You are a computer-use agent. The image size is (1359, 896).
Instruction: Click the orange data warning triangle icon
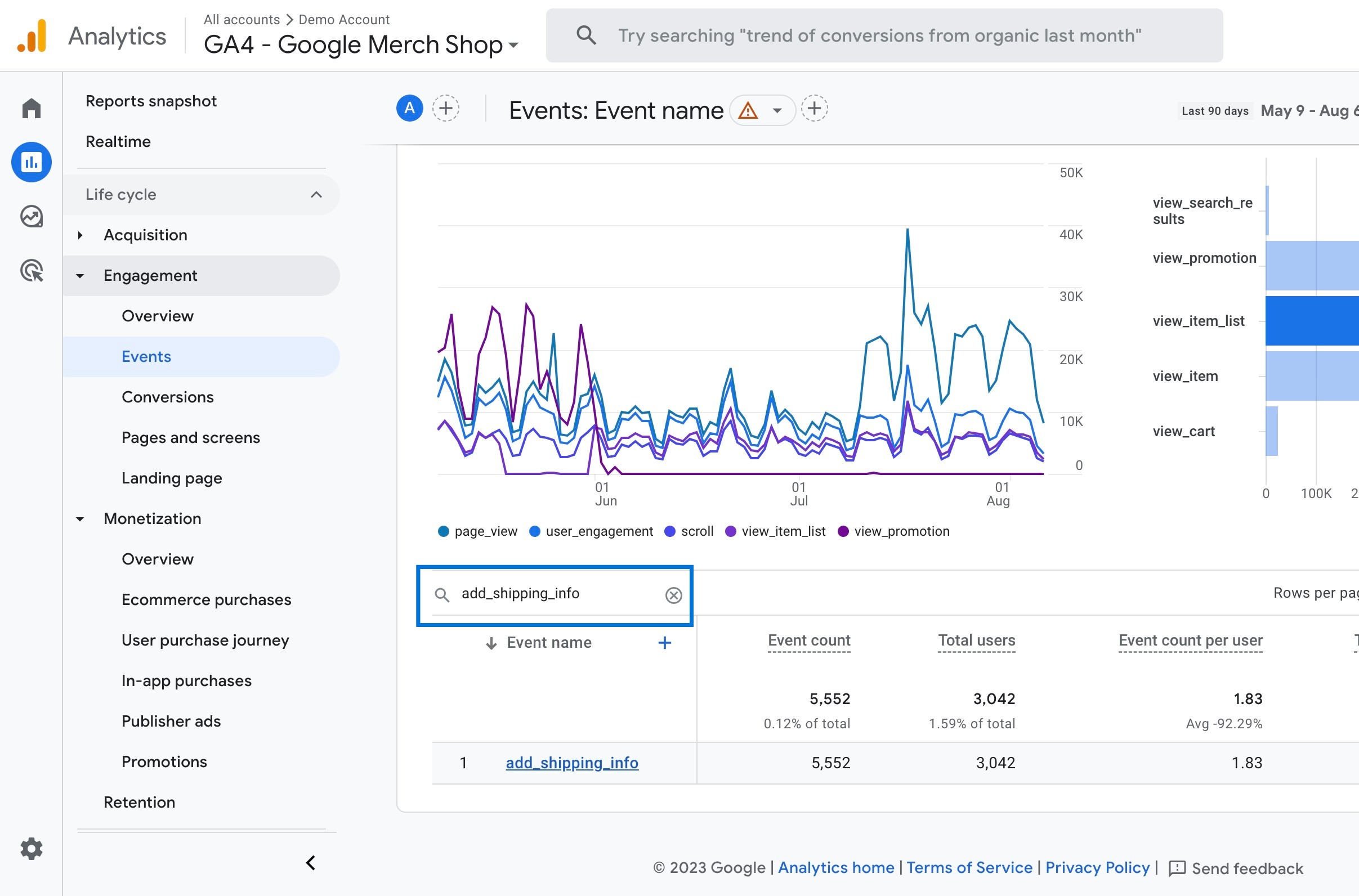748,110
